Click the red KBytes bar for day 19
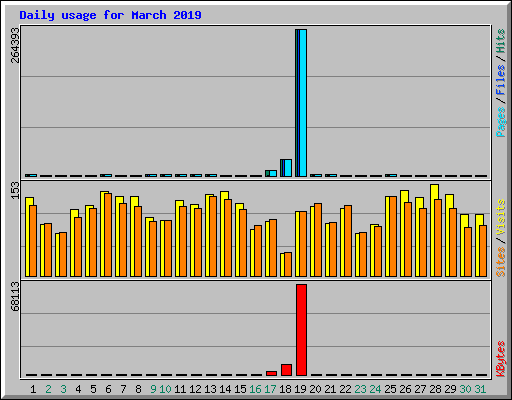 tap(301, 330)
